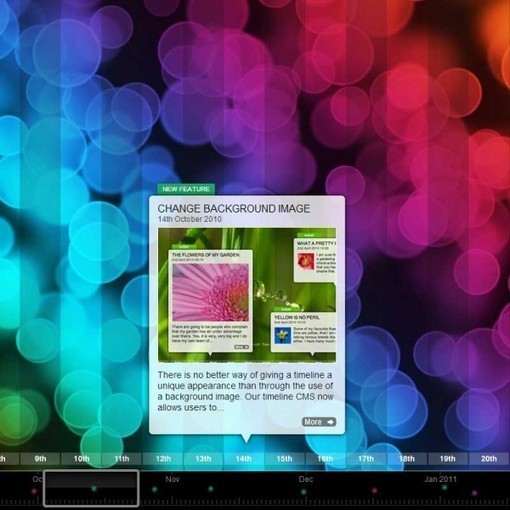Click the green event dot below Dec

[303, 492]
